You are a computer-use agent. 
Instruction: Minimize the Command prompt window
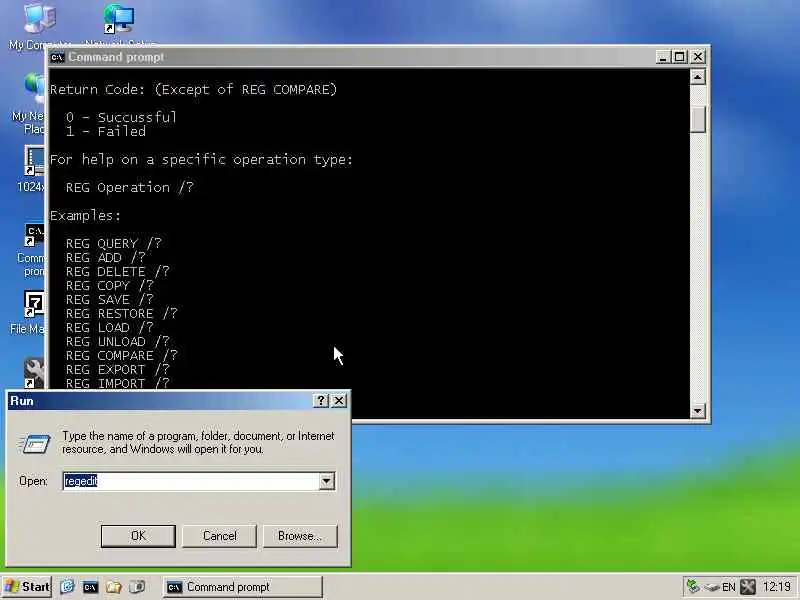663,57
